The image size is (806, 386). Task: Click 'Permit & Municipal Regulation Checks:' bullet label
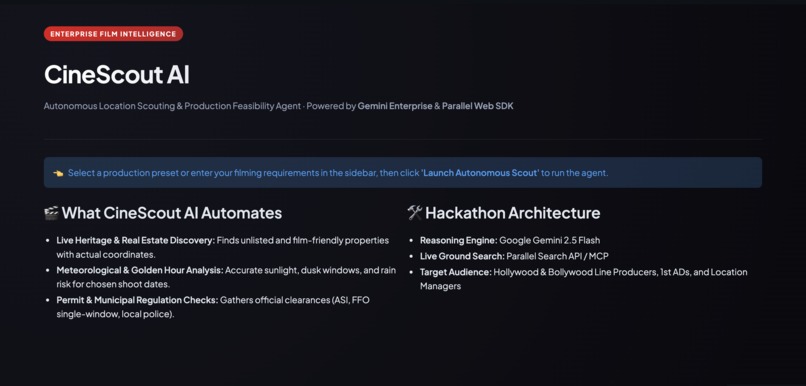pyautogui.click(x=137, y=300)
